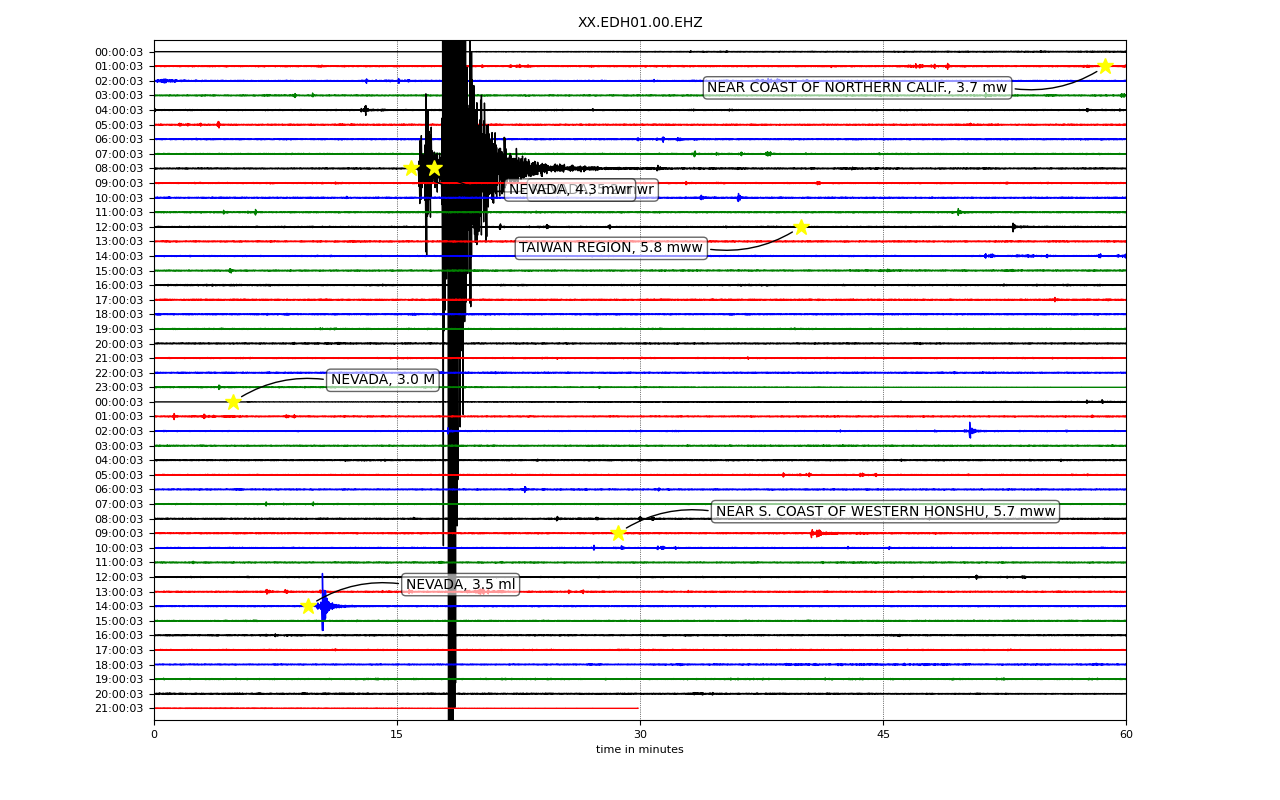Select the star marker near Western Honshu event
1280x800 pixels.
click(618, 533)
